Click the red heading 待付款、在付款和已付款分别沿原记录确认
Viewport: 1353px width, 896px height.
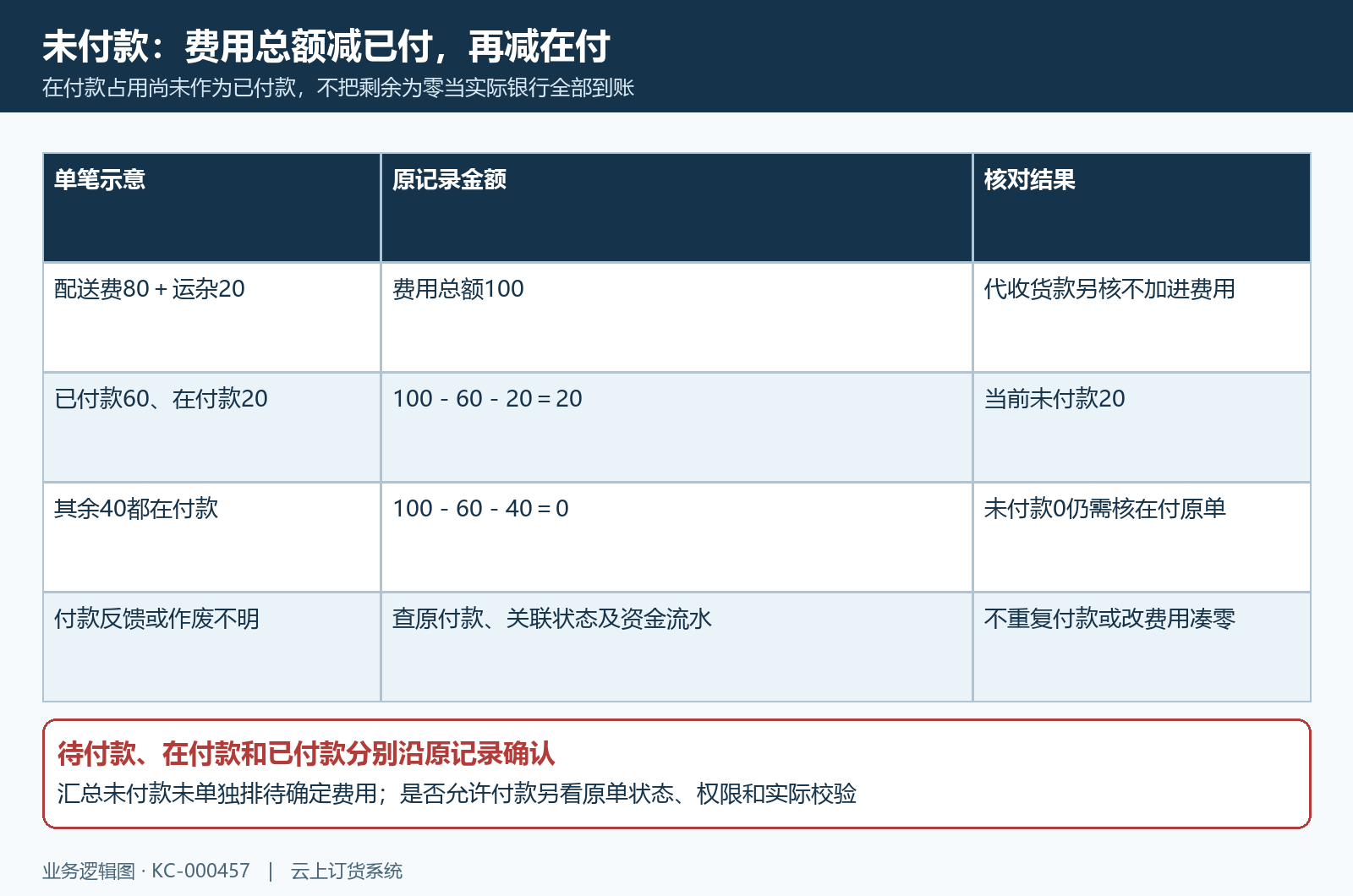point(306,753)
